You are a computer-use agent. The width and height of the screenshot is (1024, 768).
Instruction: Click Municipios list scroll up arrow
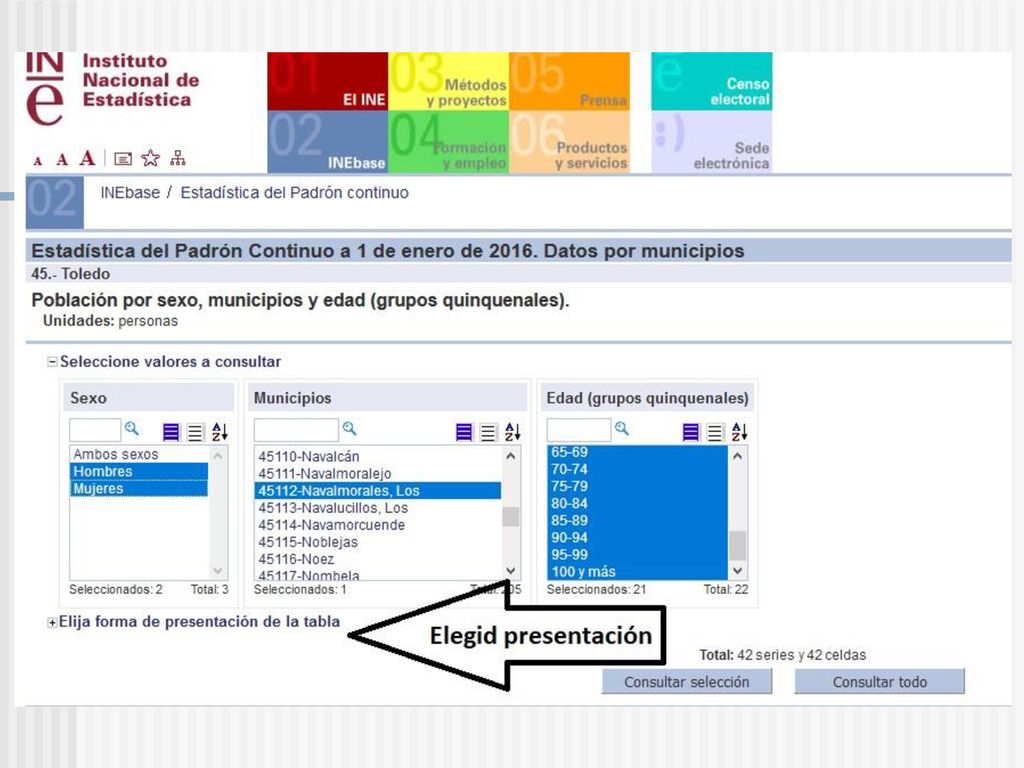click(x=511, y=456)
